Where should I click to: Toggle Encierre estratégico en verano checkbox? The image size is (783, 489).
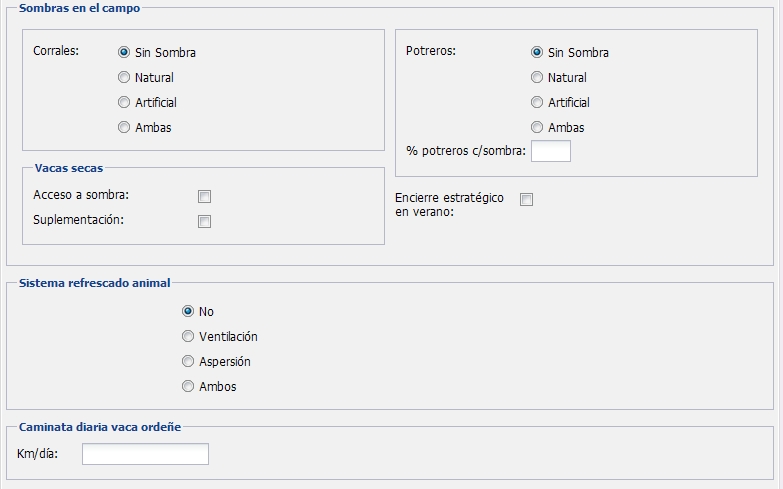tap(526, 199)
